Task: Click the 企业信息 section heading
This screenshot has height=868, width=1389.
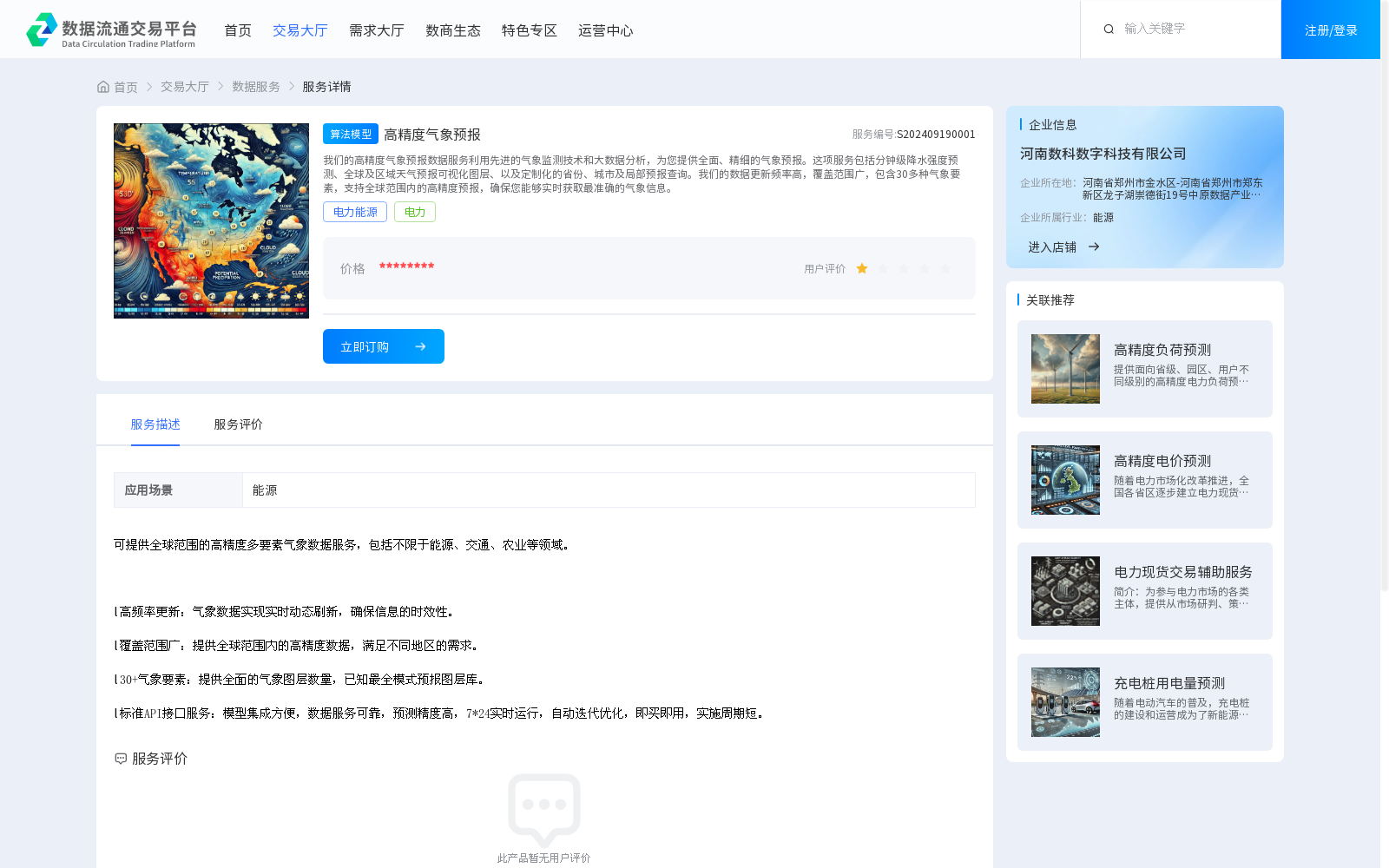Action: 1053,125
